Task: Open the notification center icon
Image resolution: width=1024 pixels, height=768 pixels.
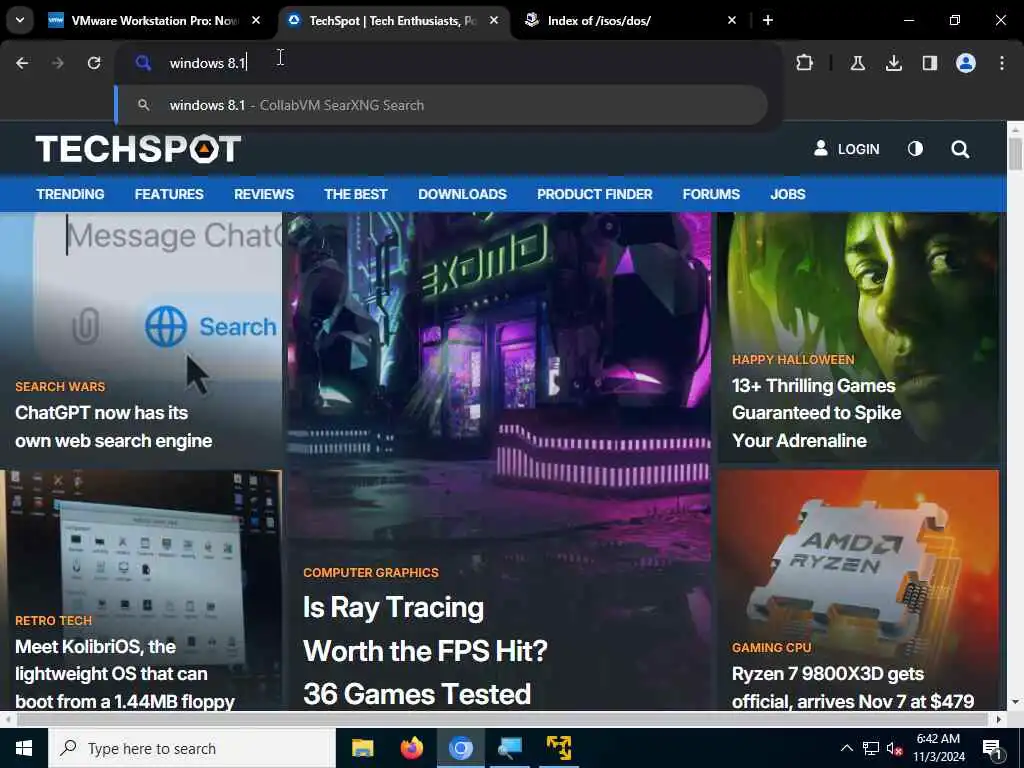Action: [x=993, y=748]
